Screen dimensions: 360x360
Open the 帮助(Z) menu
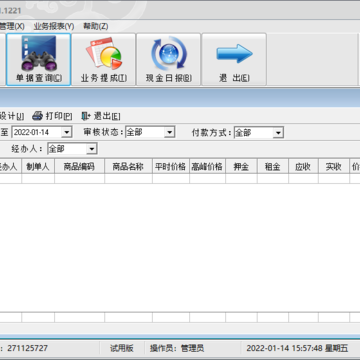click(95, 26)
